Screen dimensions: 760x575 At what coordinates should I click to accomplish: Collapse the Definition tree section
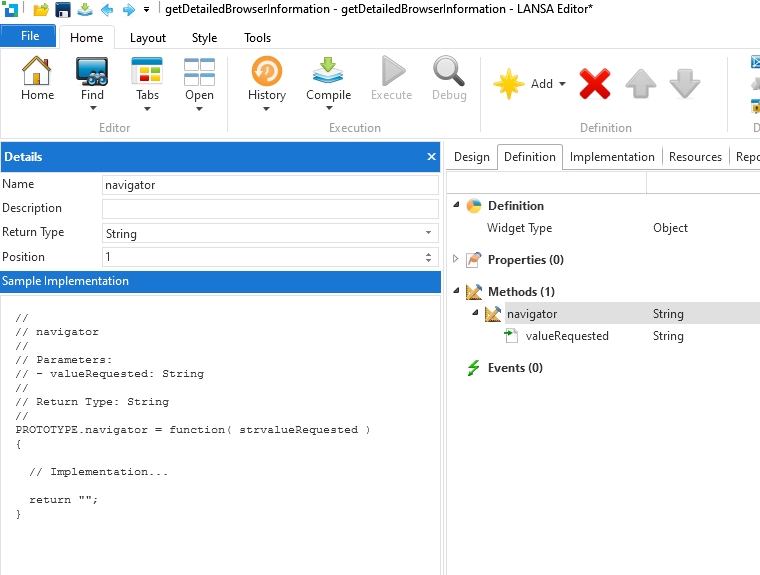[x=457, y=205]
